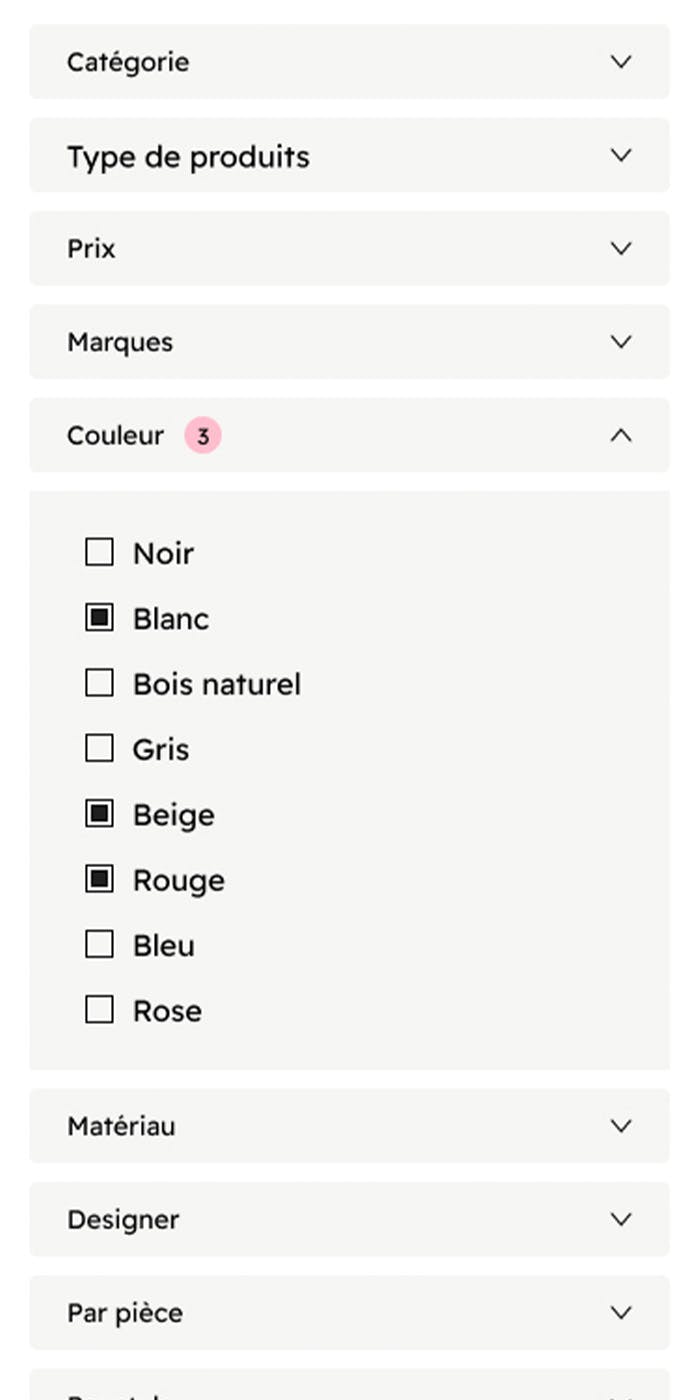Uncheck the Rouge color checkbox
Image resolution: width=700 pixels, height=1400 pixels.
point(99,879)
